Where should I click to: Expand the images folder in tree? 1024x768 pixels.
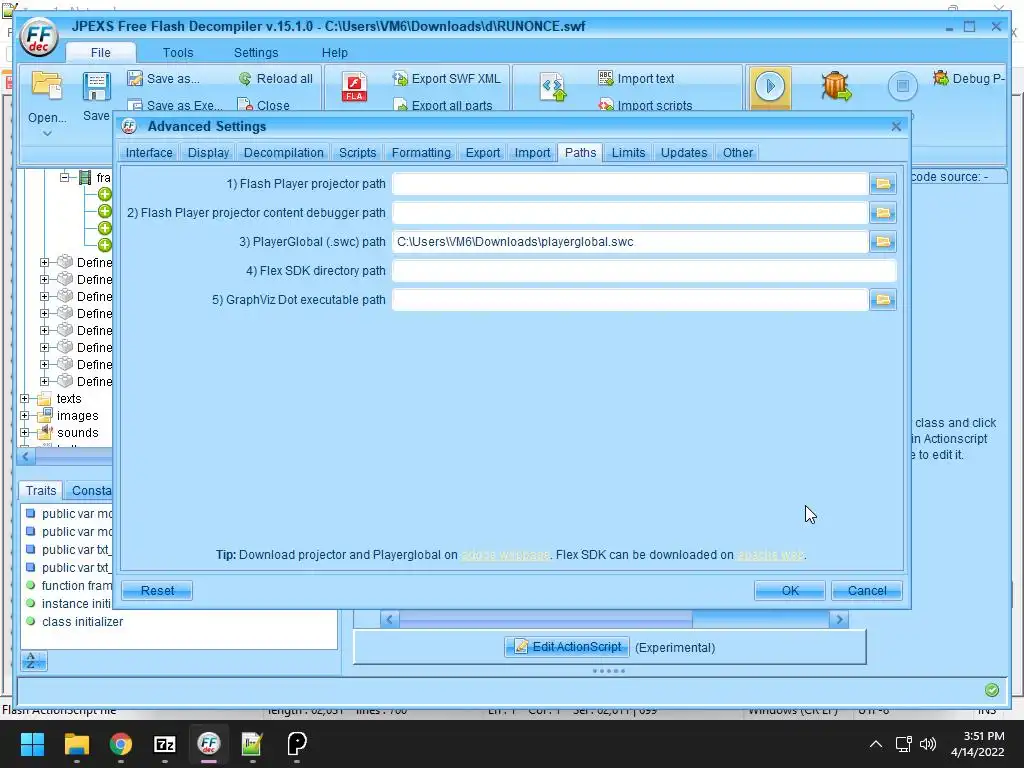pyautogui.click(x=25, y=415)
